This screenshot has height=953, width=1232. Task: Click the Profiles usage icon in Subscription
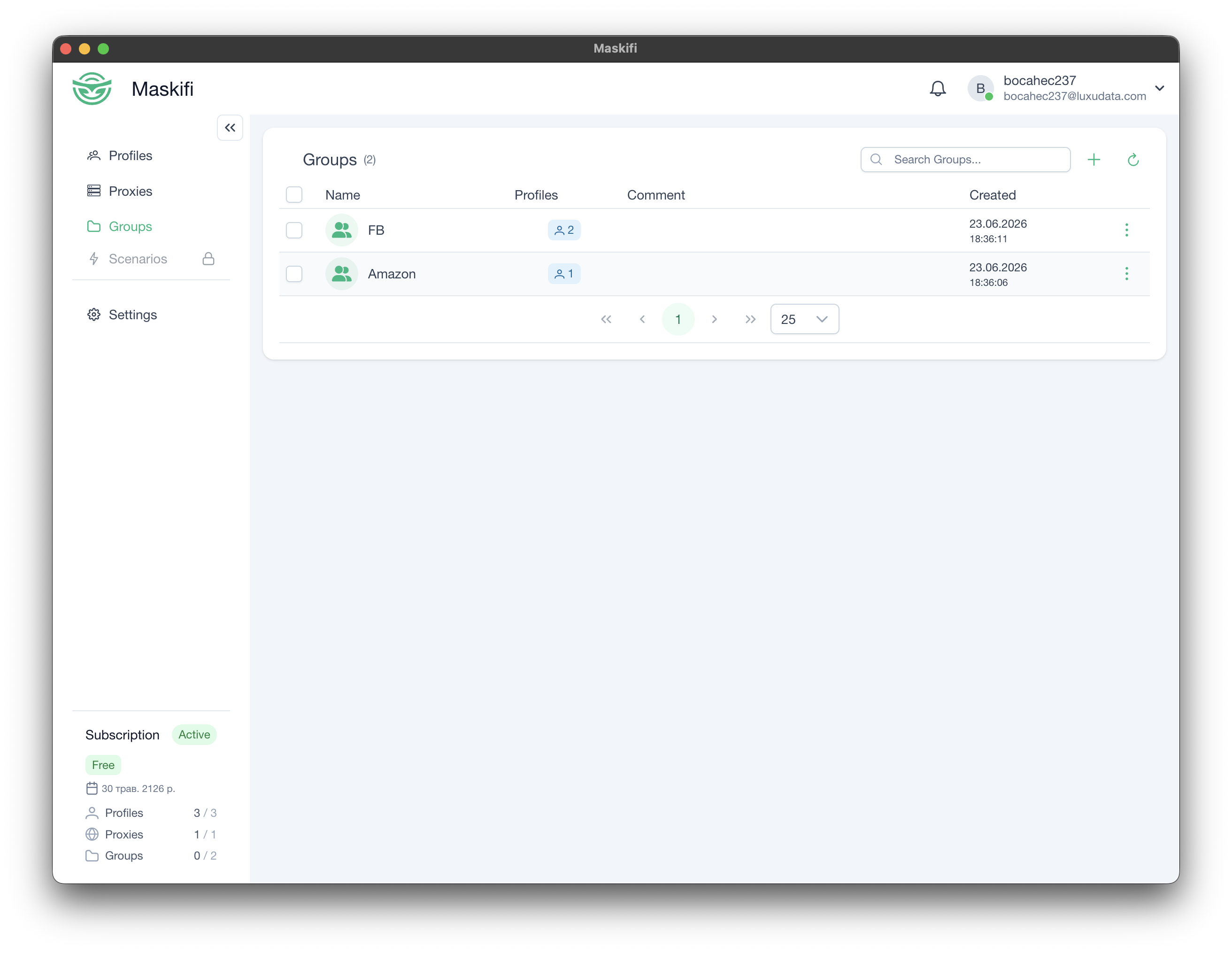click(x=92, y=813)
